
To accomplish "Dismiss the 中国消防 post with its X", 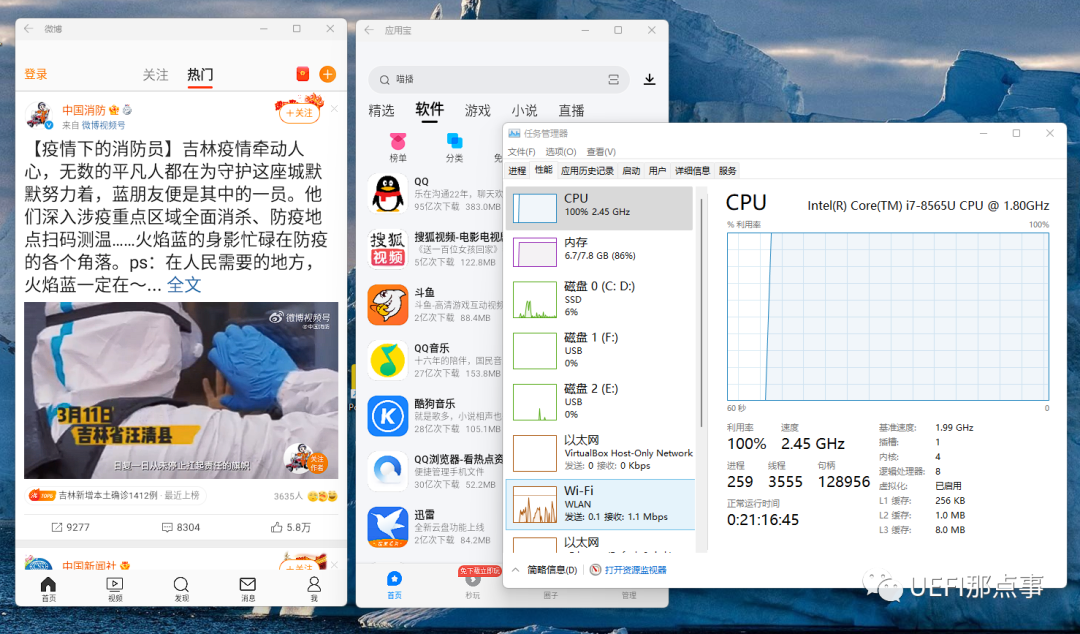I will pyautogui.click(x=334, y=109).
